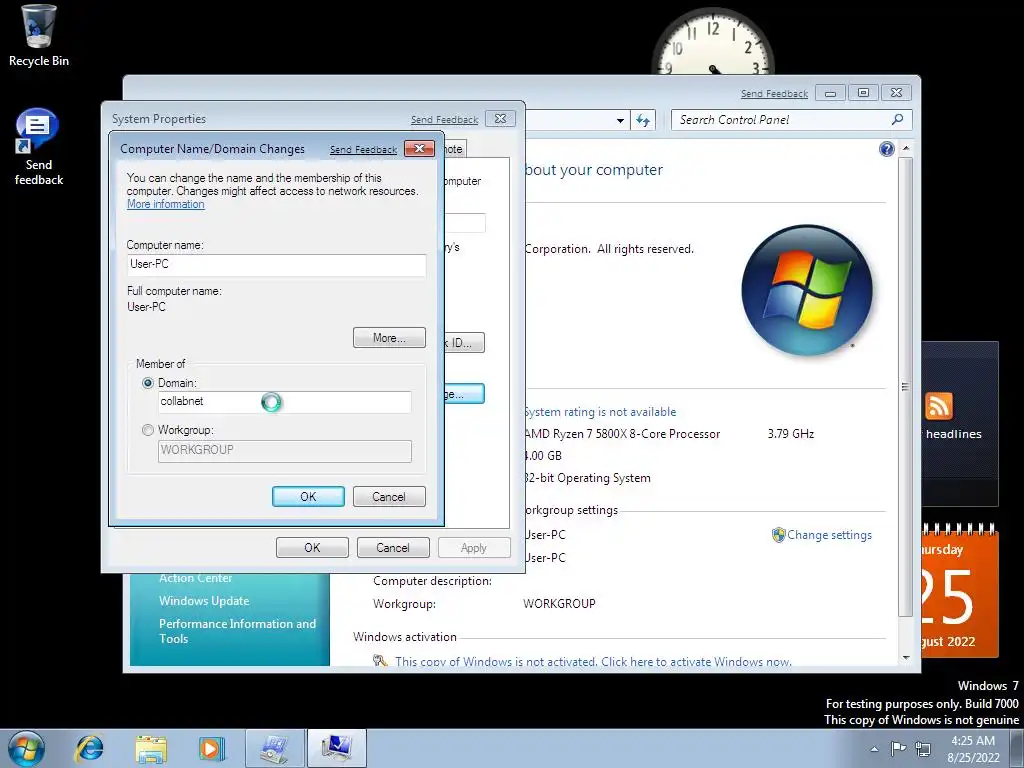Click the RSS feed headlines gadget icon

tap(938, 406)
